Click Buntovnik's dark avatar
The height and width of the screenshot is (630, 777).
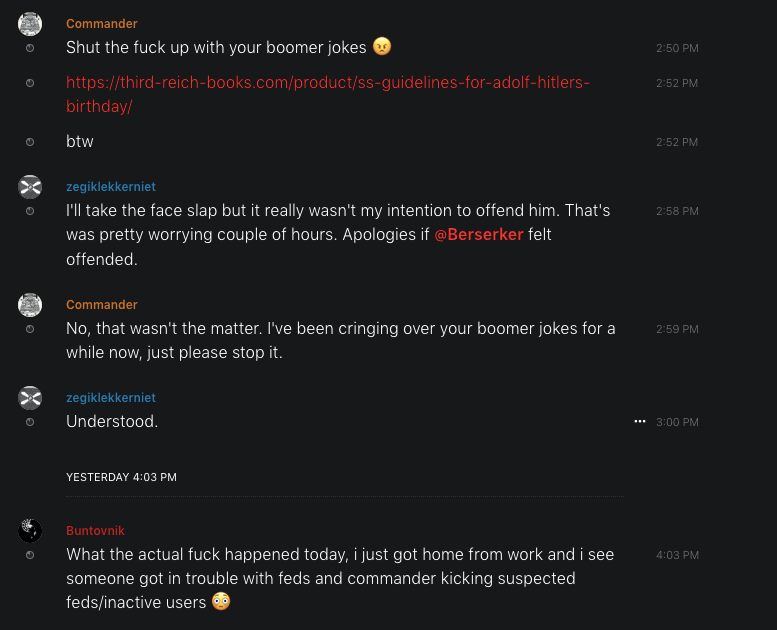30,530
